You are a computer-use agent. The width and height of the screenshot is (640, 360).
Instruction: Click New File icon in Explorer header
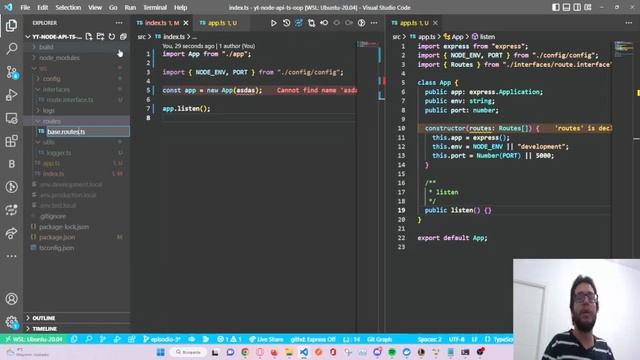(x=89, y=37)
